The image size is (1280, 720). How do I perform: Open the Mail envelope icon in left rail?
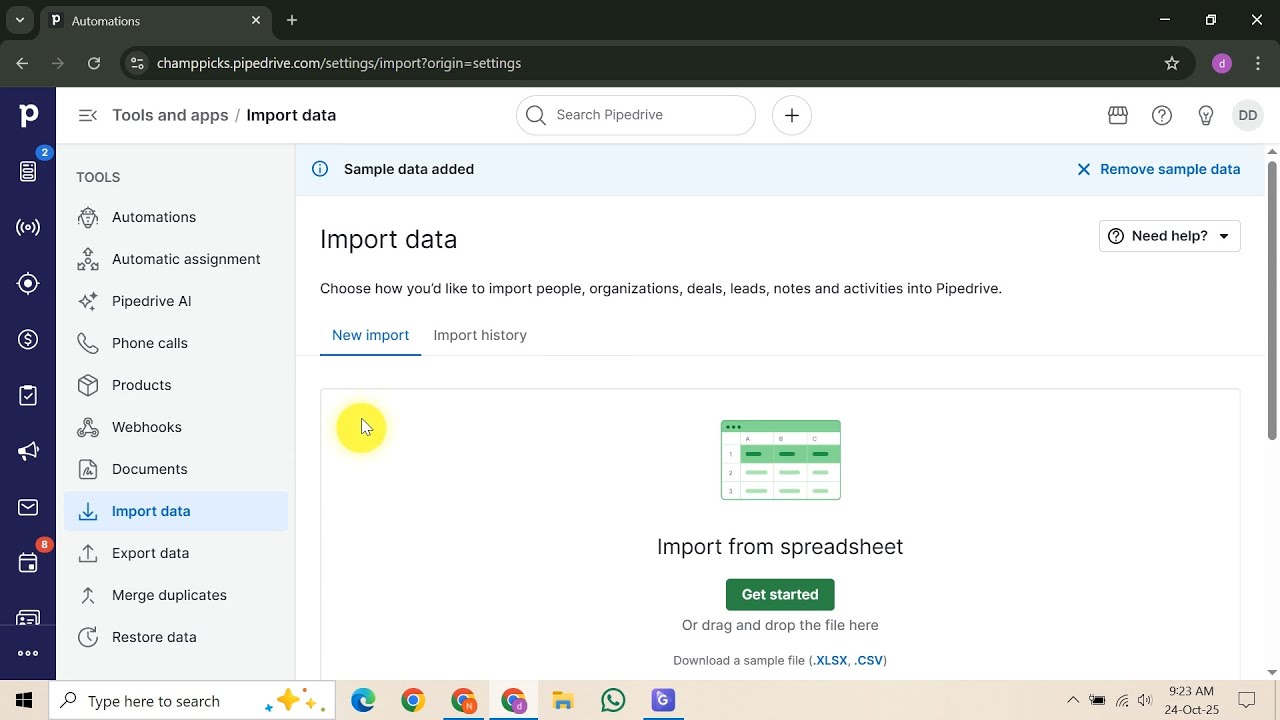click(28, 508)
